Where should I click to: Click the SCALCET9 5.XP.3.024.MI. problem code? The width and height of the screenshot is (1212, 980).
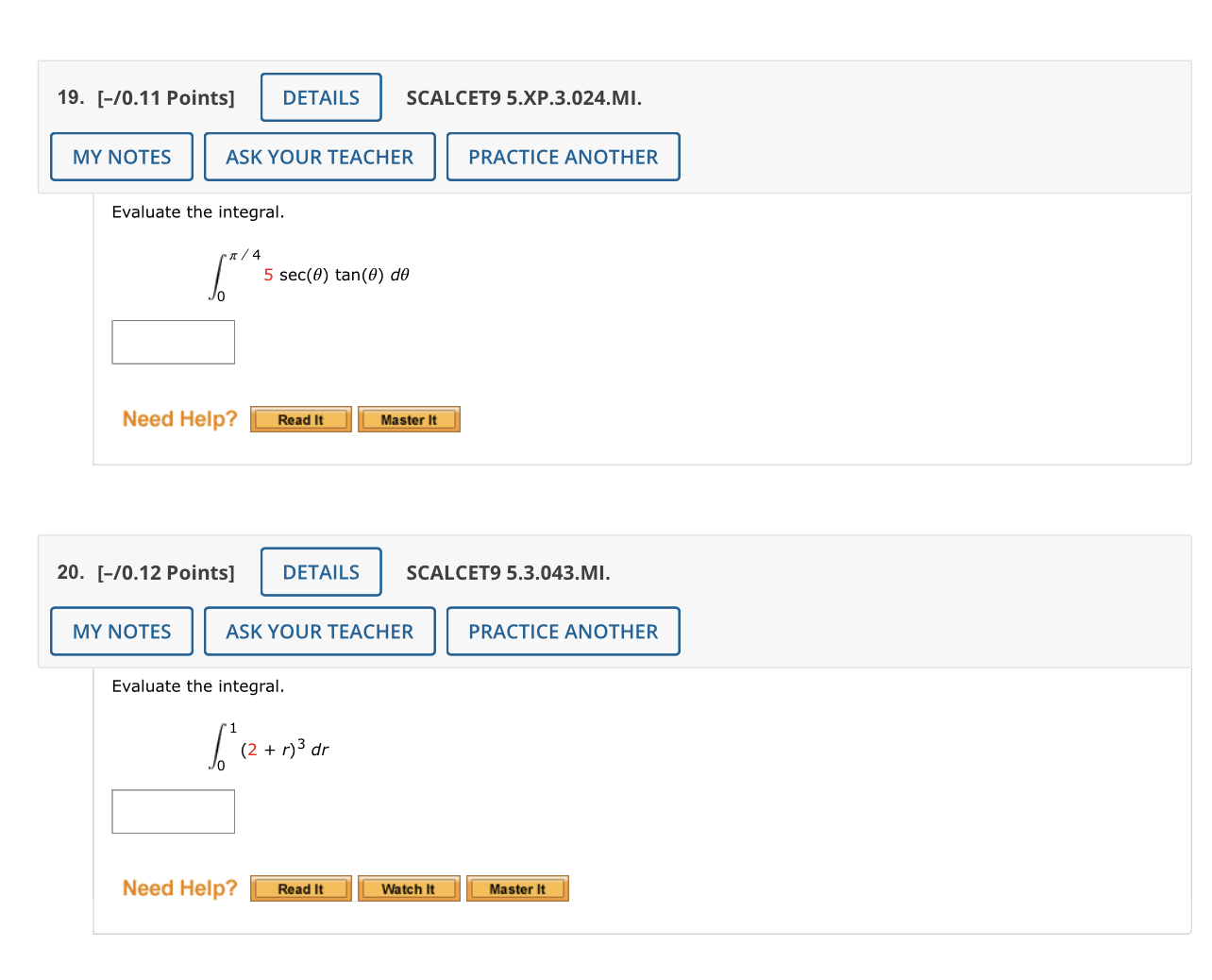[524, 98]
